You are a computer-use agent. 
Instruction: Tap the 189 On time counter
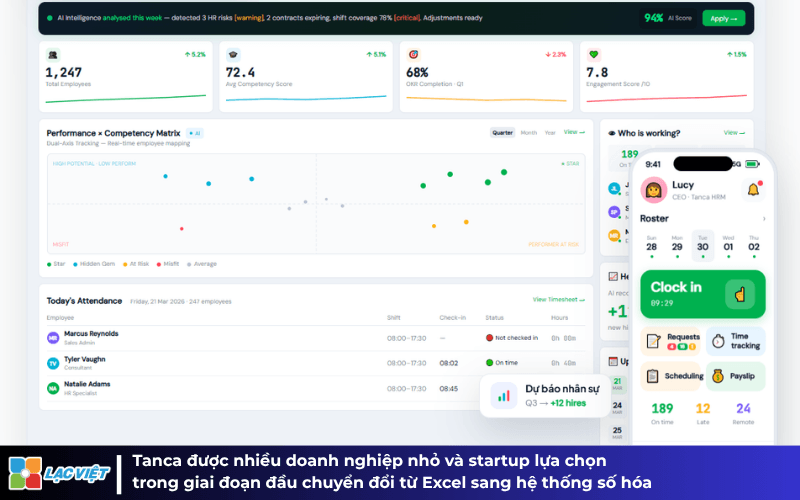point(662,413)
